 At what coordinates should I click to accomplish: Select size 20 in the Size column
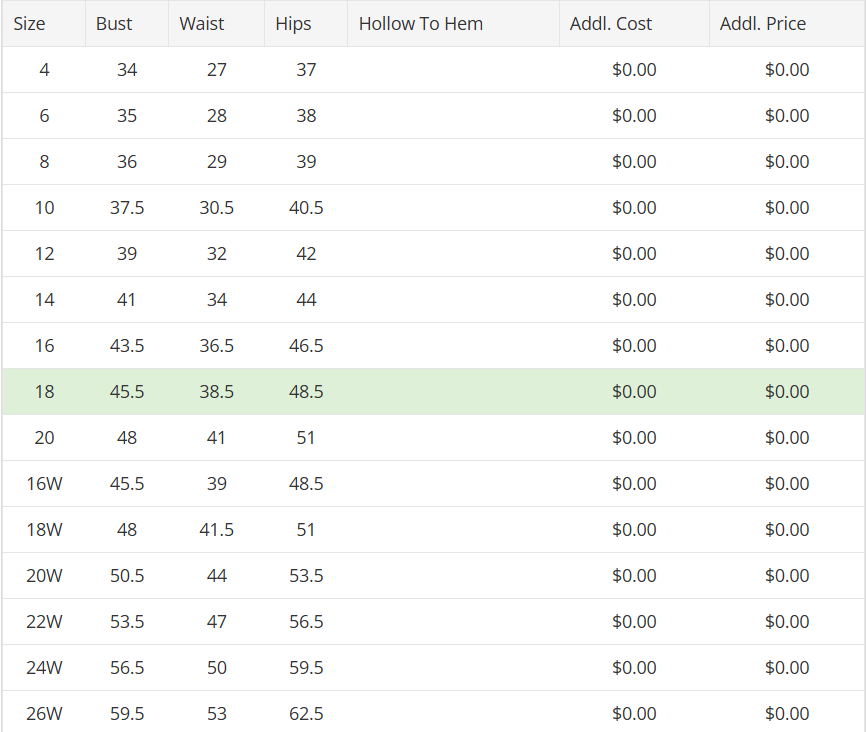44,437
